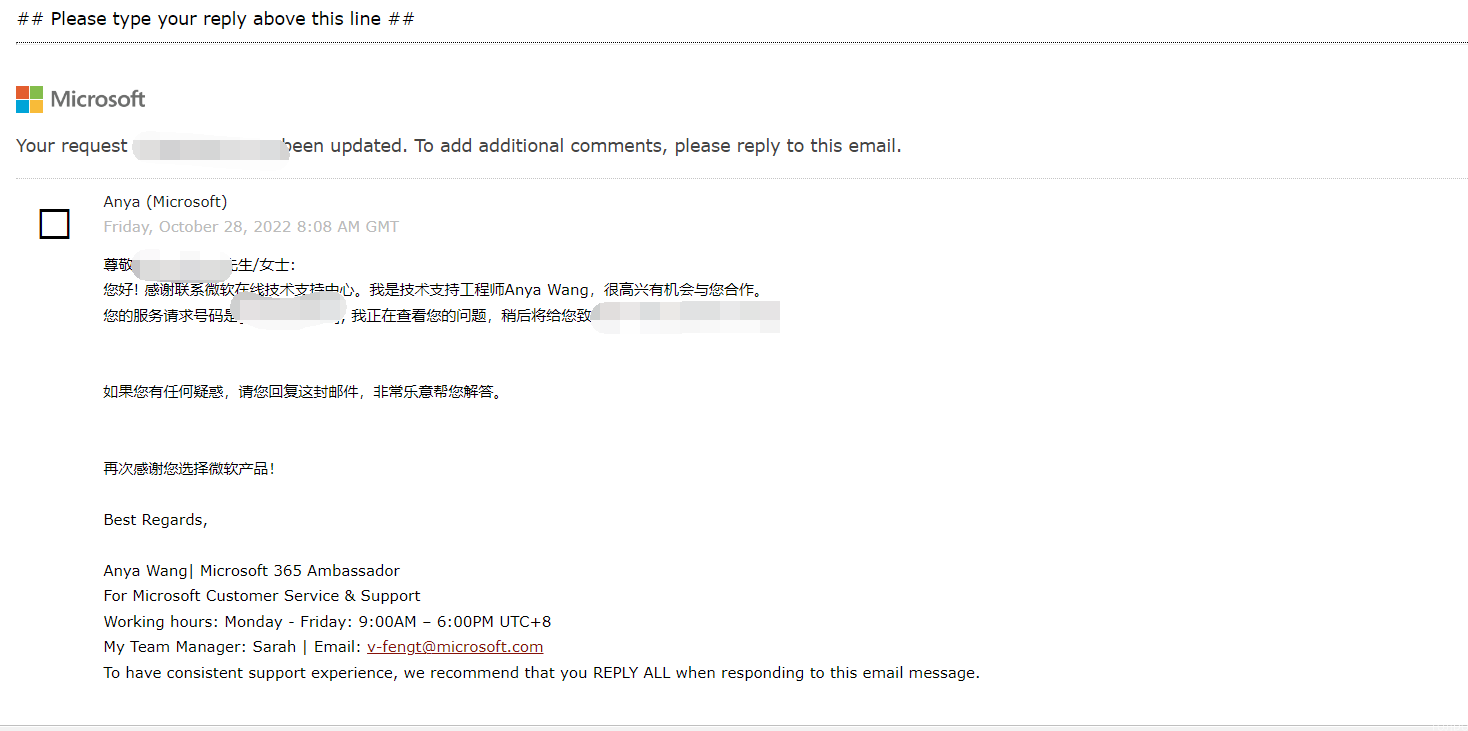The image size is (1468, 731).
Task: Click the 'Please type your reply above' line
Action: pyautogui.click(x=216, y=19)
